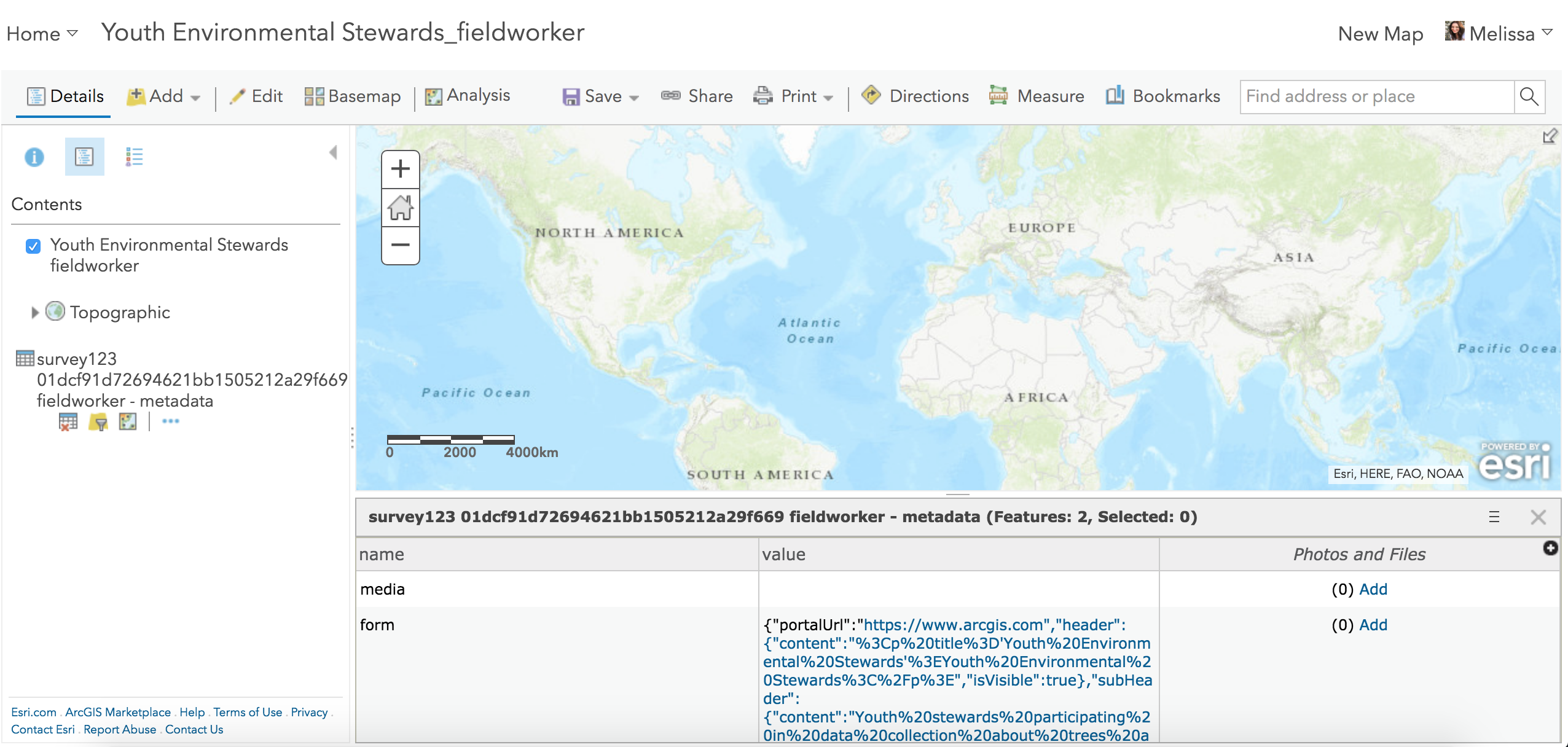1568x747 pixels.
Task: Zoom out on the map
Action: click(401, 245)
